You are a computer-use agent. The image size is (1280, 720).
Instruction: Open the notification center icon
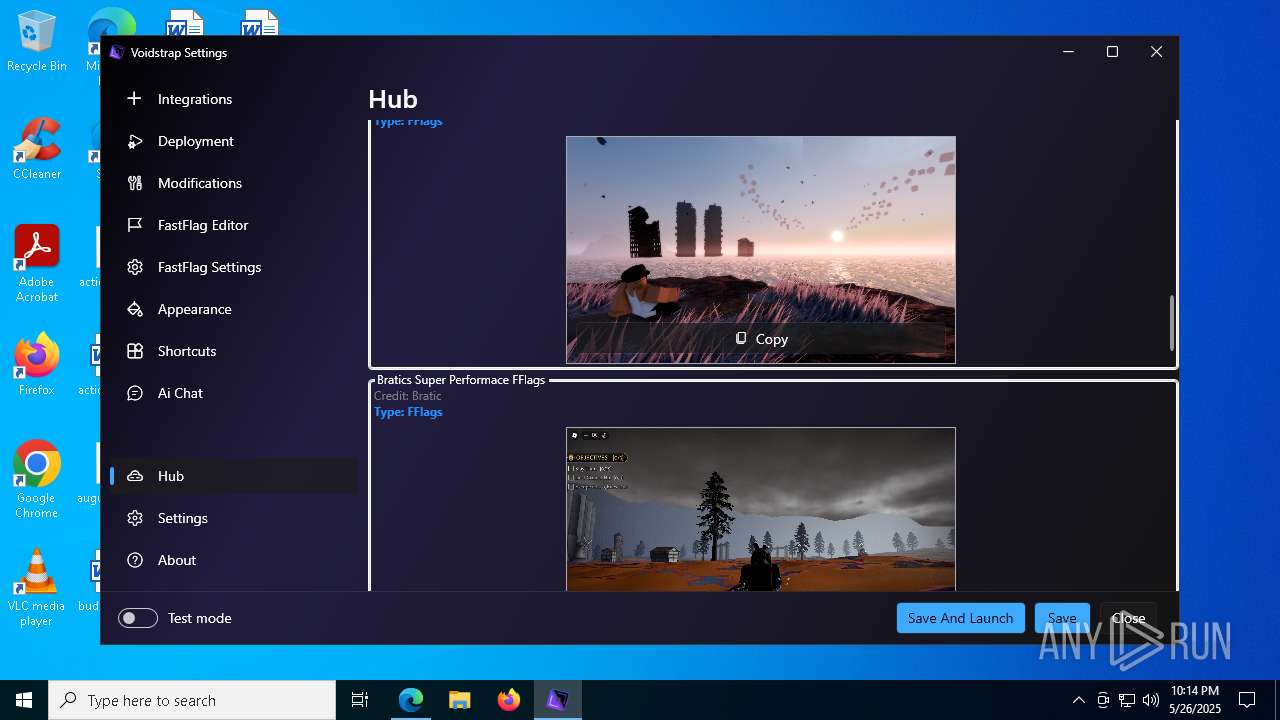click(x=1247, y=700)
